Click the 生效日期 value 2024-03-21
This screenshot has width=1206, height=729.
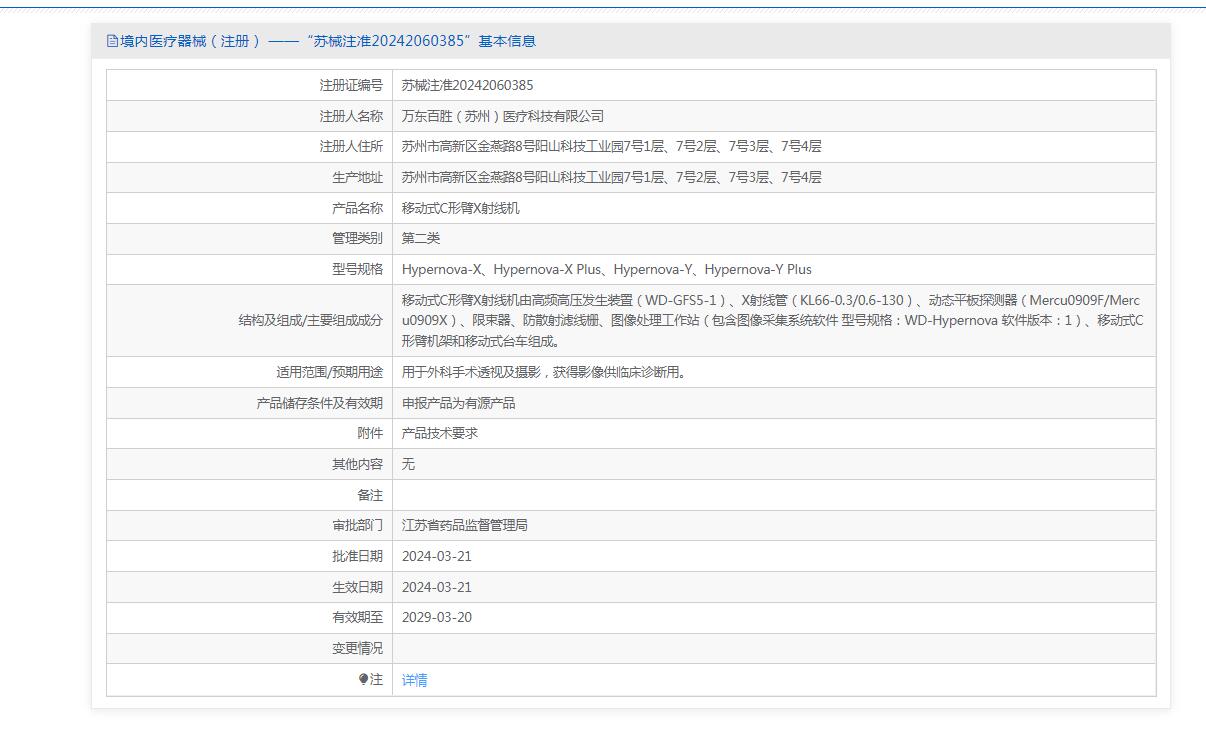tap(436, 587)
